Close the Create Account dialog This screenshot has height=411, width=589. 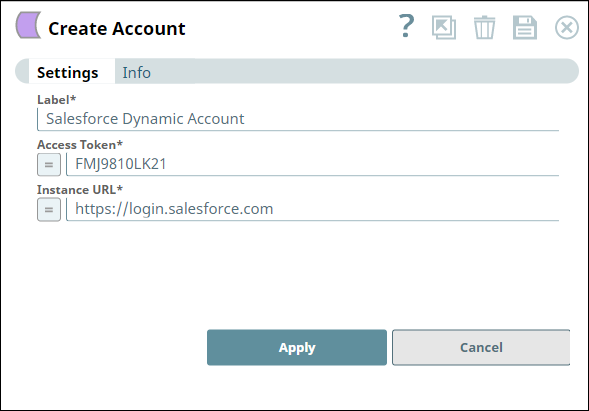point(567,27)
